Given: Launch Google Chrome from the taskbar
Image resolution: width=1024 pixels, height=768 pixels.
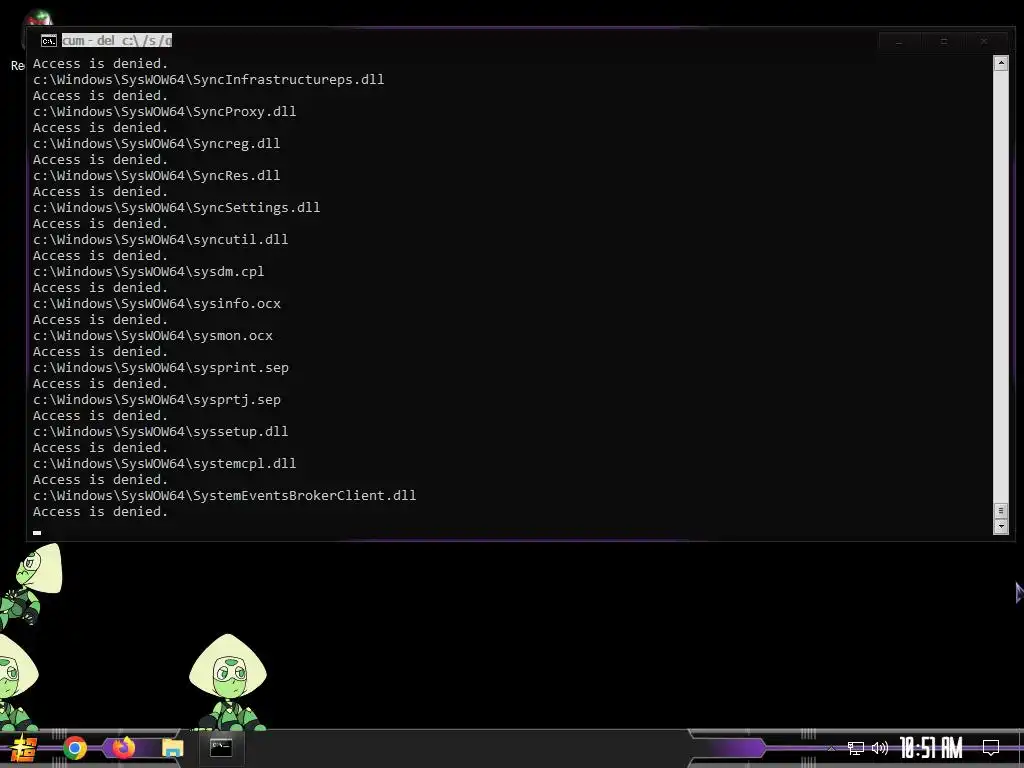Looking at the screenshot, I should [75, 748].
